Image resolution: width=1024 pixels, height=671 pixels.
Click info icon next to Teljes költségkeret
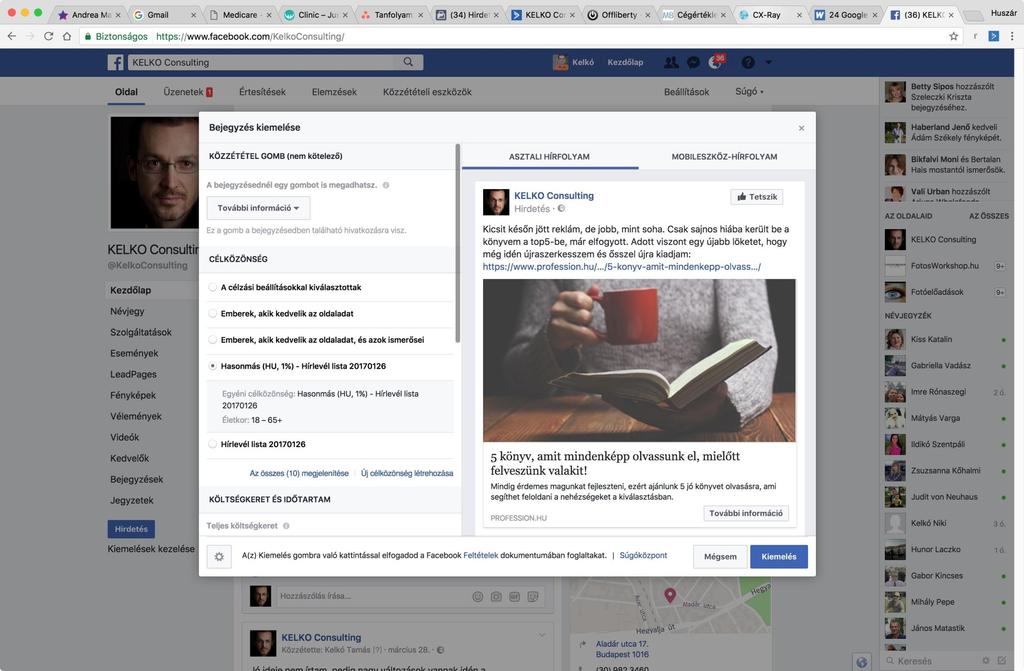click(286, 526)
